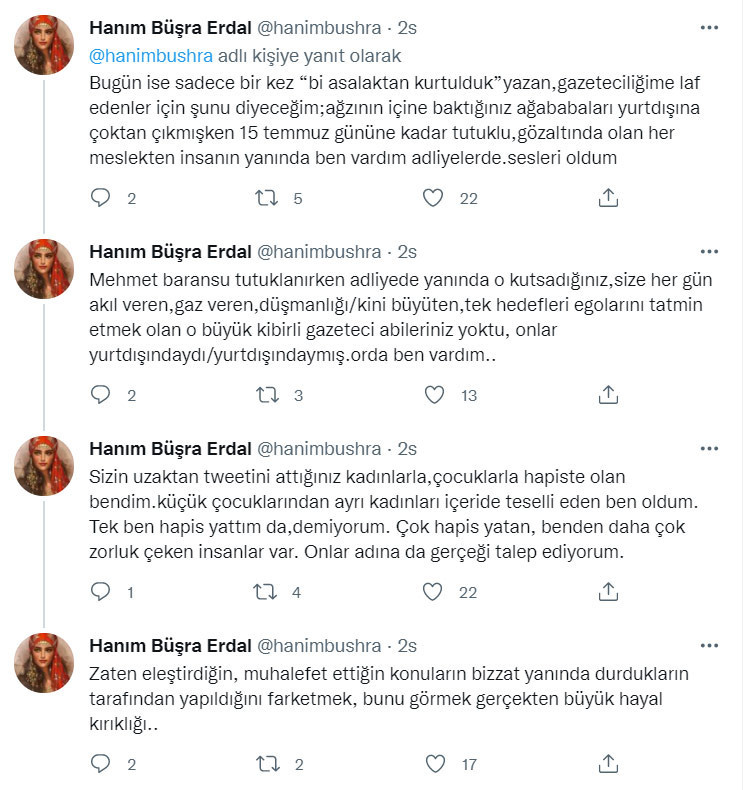Open more options on 'Zaten eleştirdiğin' tweet
Screen dimensions: 752x790
[x=710, y=646]
